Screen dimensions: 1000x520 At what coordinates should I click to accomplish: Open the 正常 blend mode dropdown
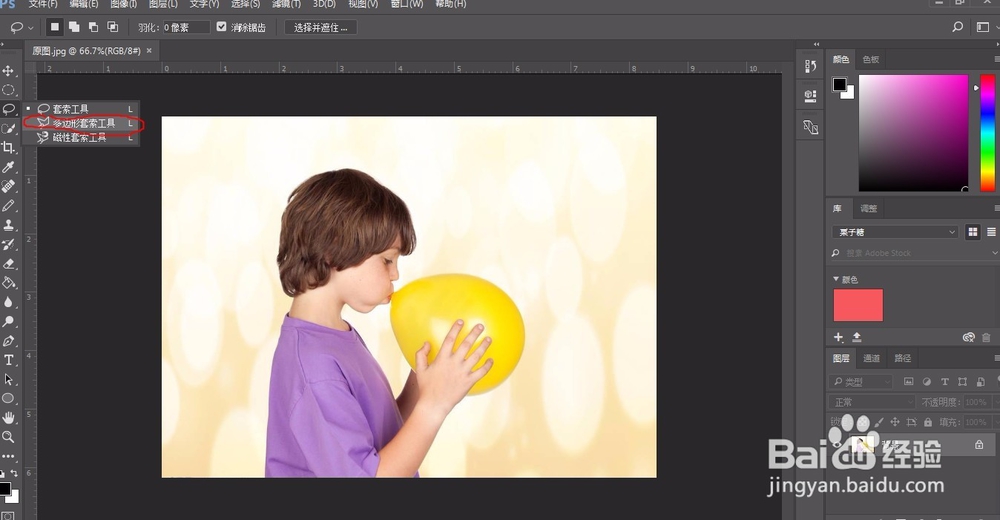[873, 402]
